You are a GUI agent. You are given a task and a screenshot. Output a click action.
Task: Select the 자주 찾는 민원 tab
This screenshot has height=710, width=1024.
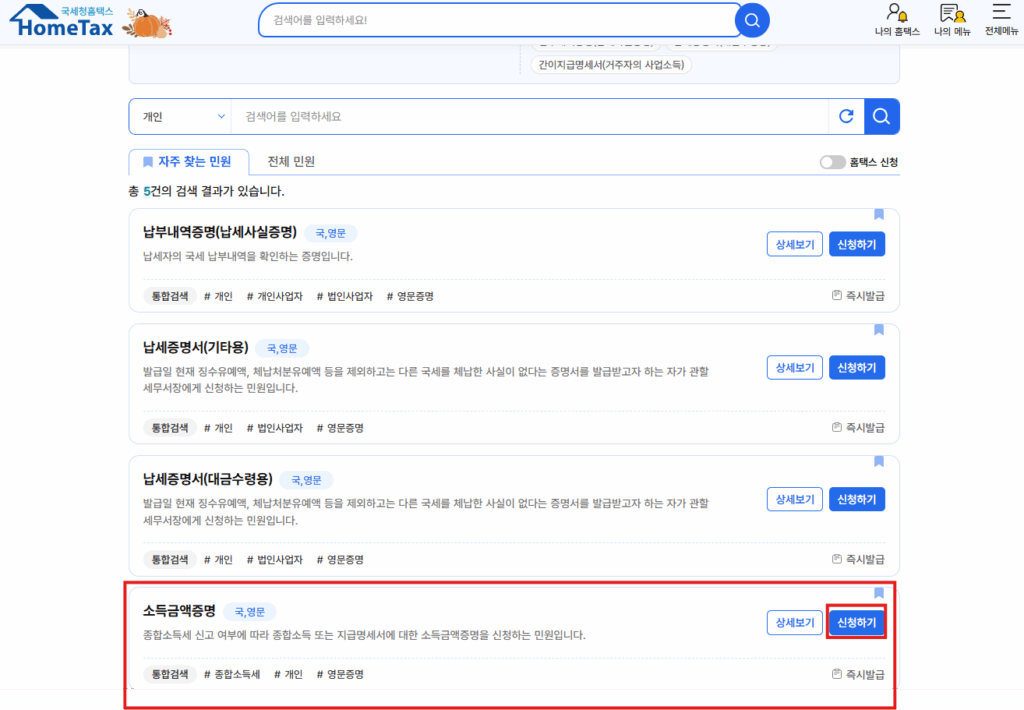188,161
